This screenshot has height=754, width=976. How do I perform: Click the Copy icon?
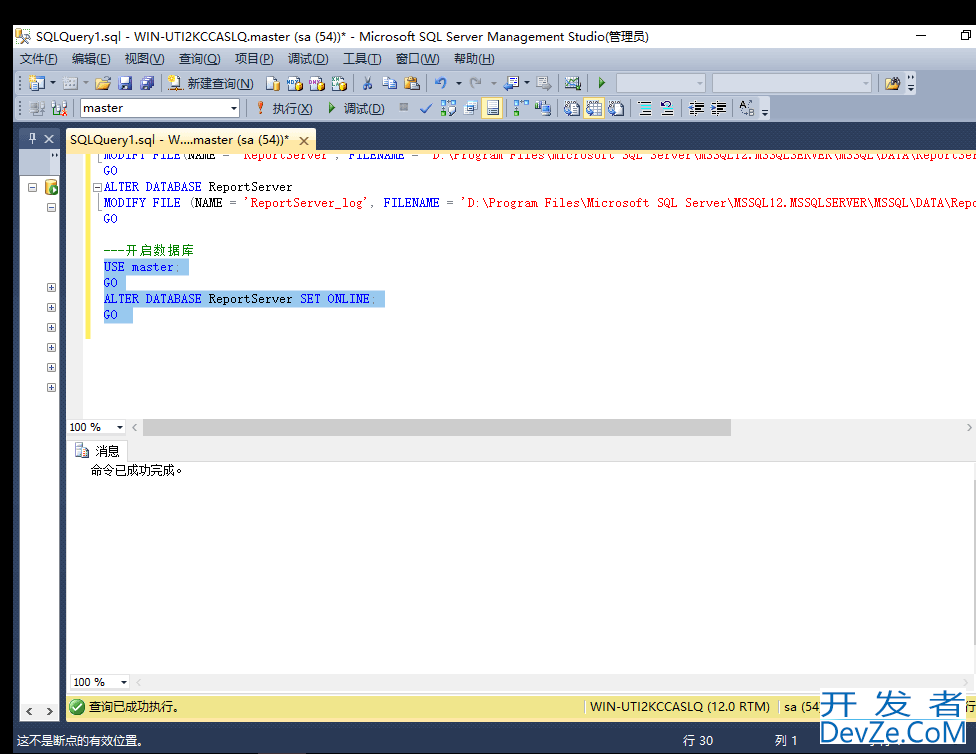pos(390,83)
